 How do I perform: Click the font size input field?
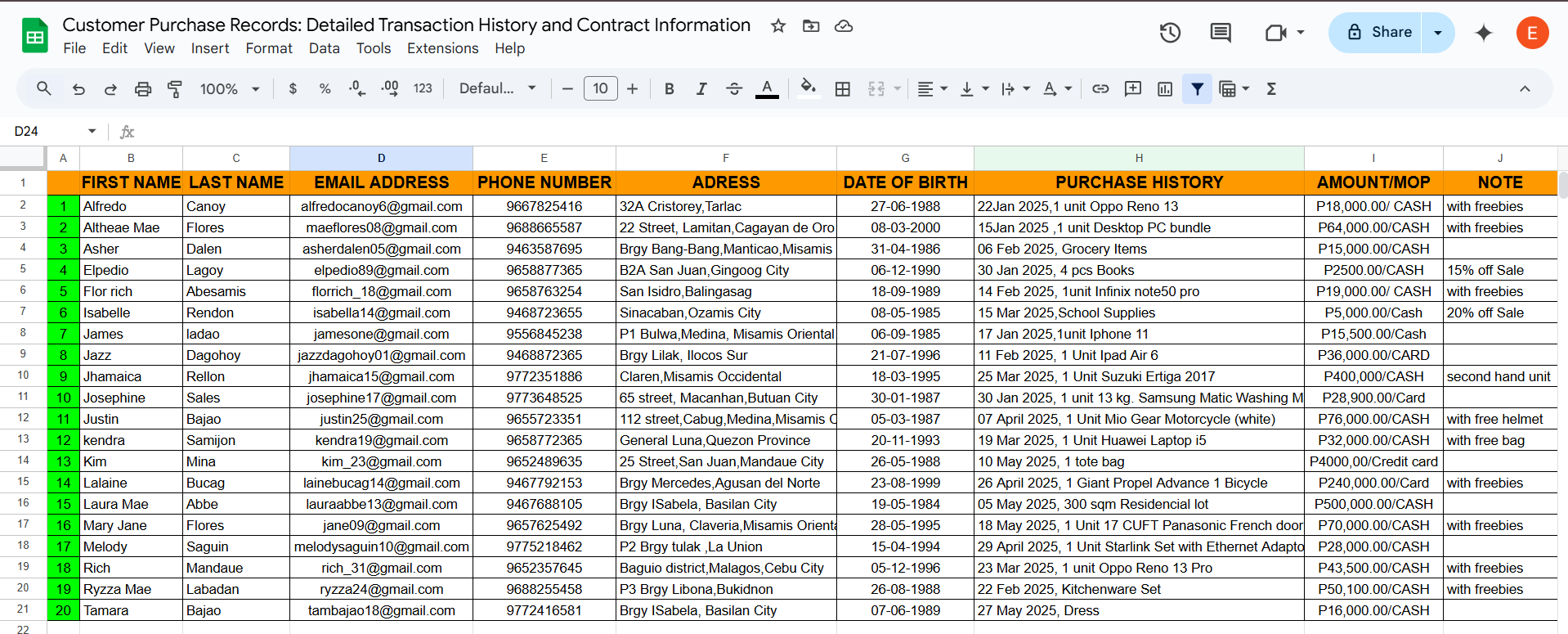tap(600, 89)
